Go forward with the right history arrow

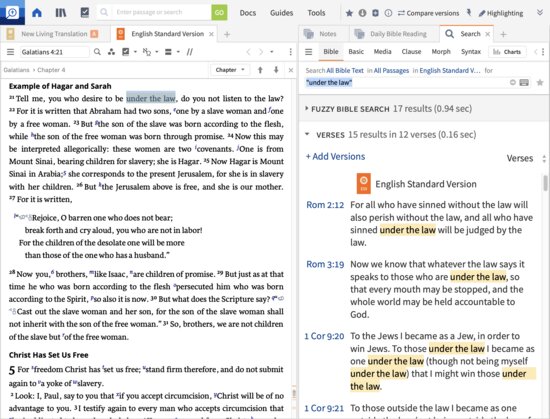pyautogui.click(x=261, y=52)
